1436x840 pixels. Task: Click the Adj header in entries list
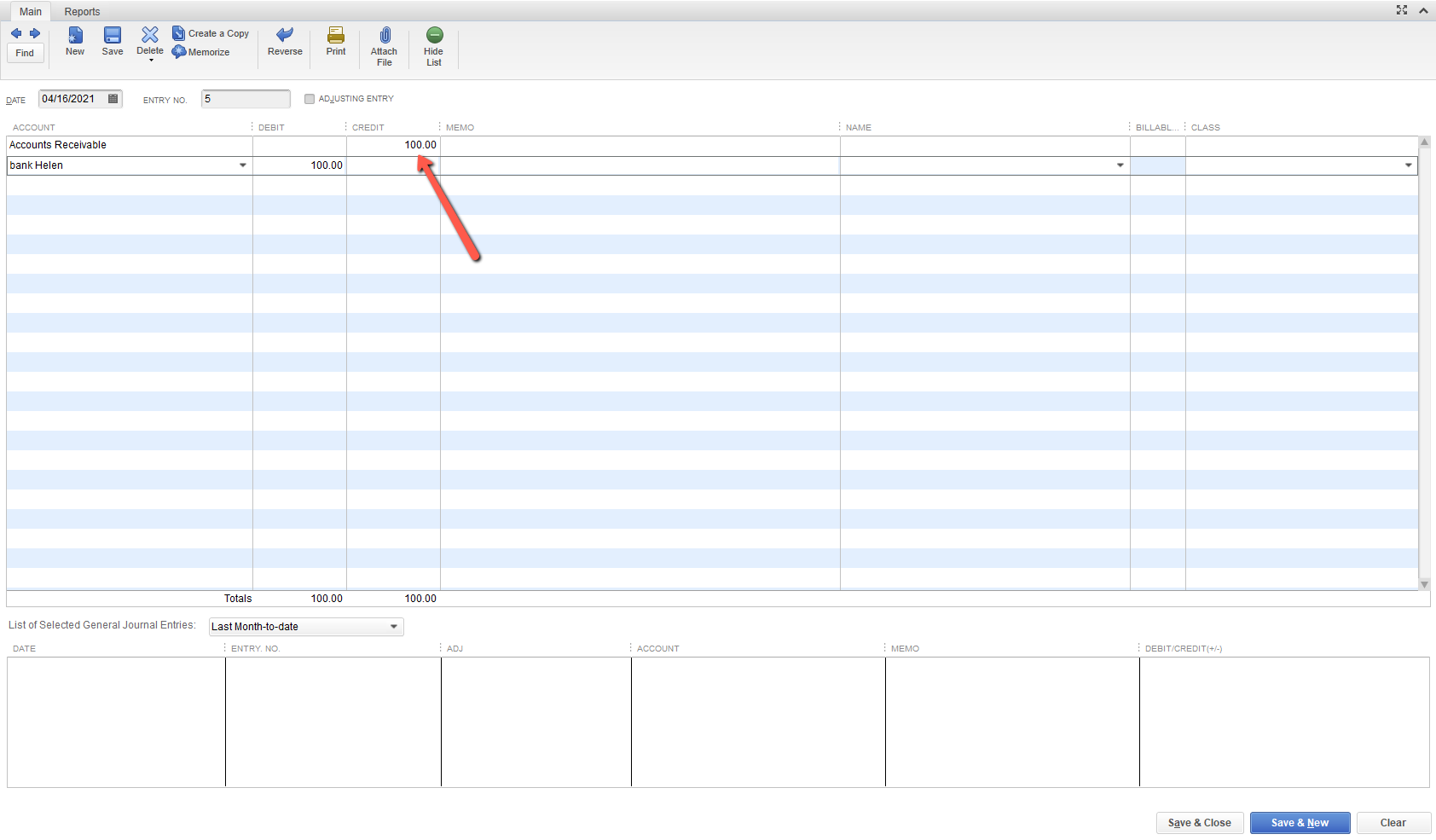[x=455, y=649]
